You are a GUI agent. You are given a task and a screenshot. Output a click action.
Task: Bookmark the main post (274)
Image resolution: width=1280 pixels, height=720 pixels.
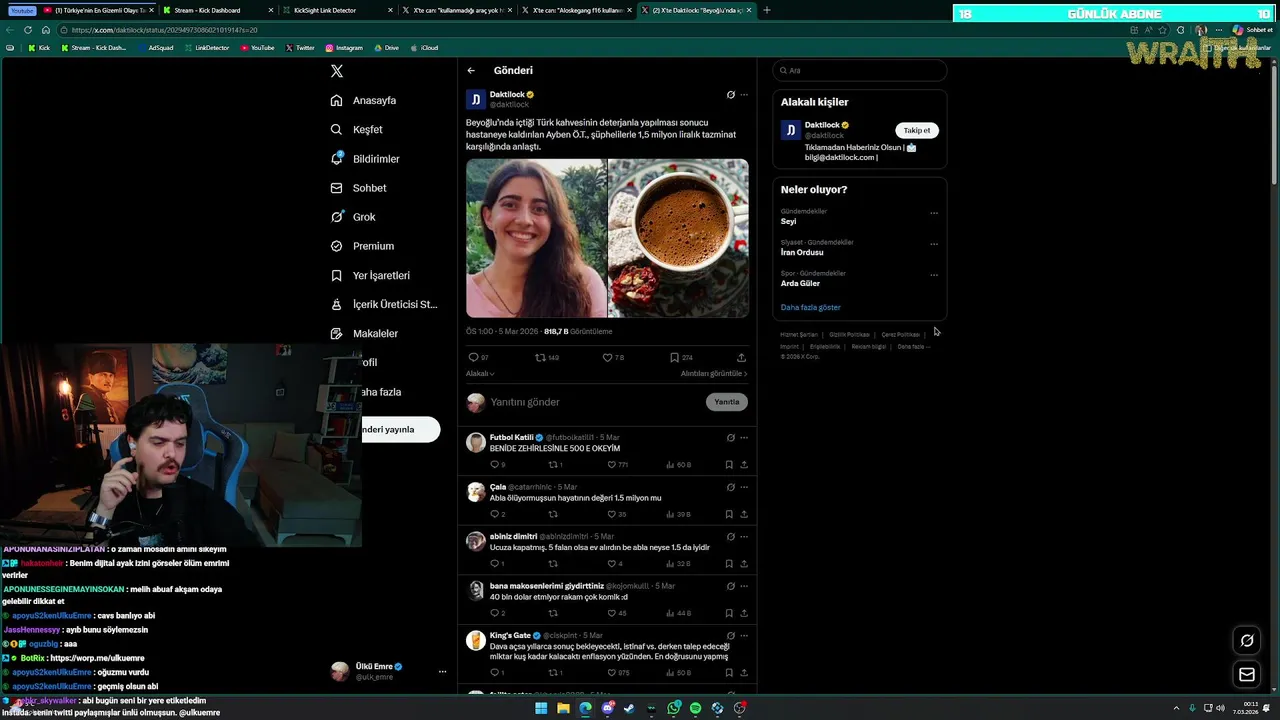pyautogui.click(x=681, y=357)
